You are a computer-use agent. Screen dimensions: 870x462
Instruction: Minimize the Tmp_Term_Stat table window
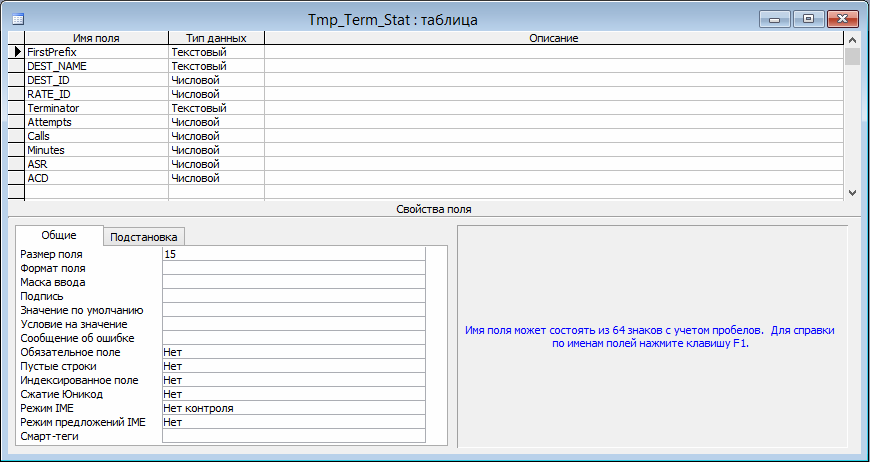pyautogui.click(x=775, y=19)
